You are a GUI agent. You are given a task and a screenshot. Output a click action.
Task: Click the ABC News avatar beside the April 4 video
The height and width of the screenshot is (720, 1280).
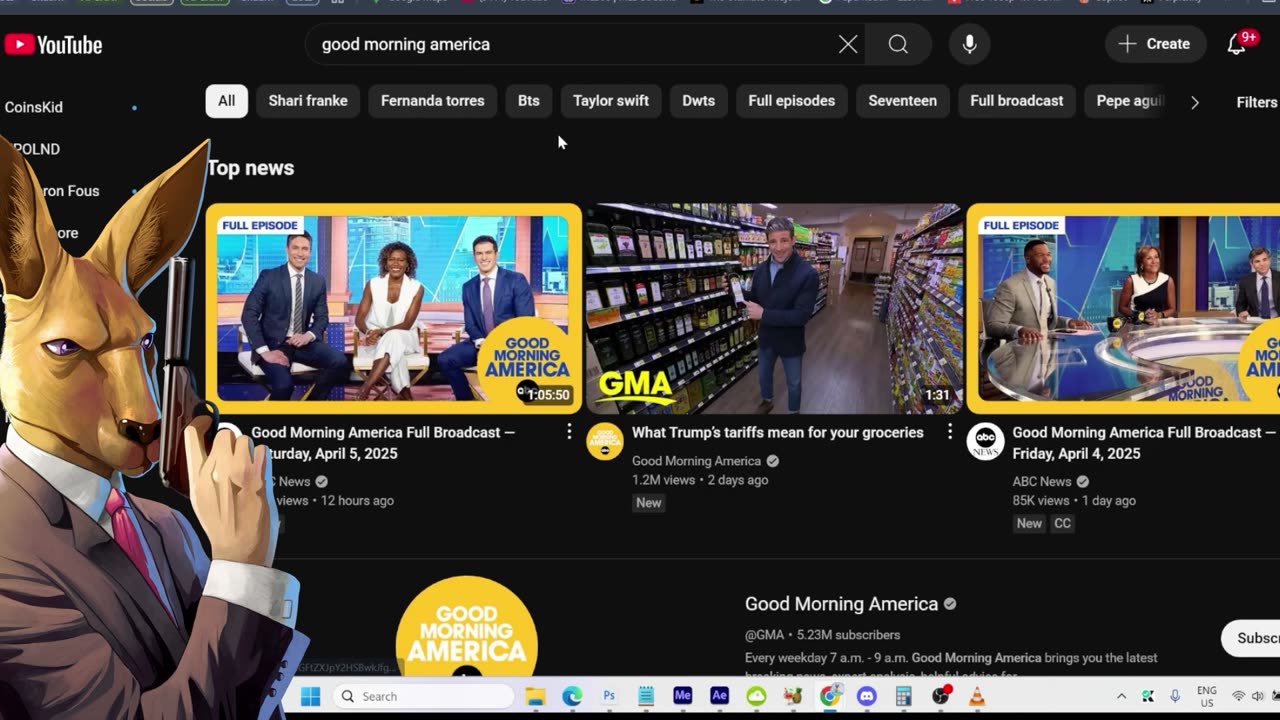tap(985, 441)
